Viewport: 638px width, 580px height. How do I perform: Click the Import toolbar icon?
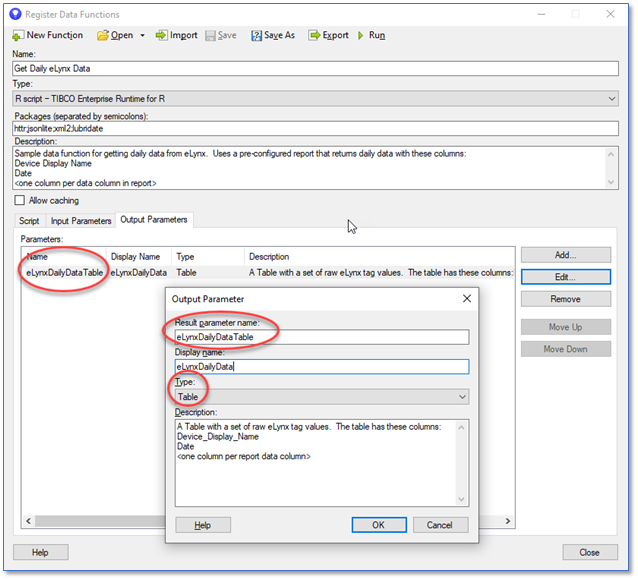(162, 35)
